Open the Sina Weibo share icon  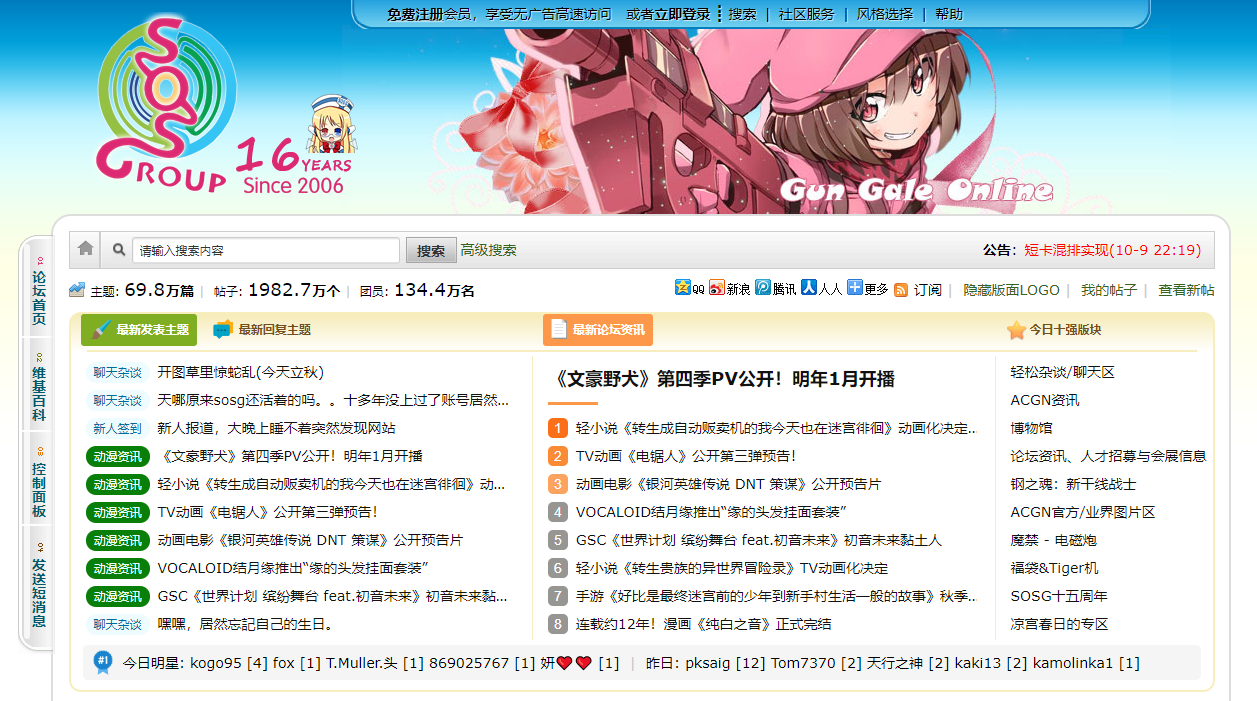tap(717, 288)
